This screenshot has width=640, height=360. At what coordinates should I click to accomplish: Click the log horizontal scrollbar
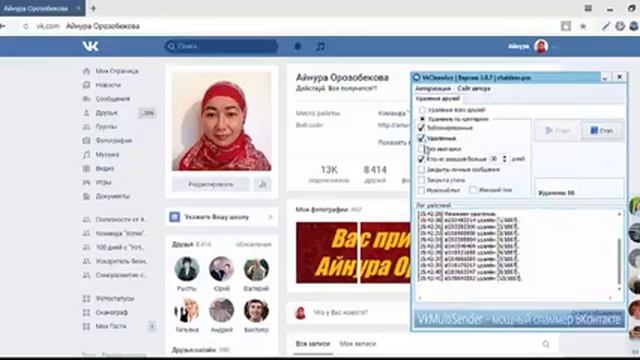pyautogui.click(x=515, y=298)
